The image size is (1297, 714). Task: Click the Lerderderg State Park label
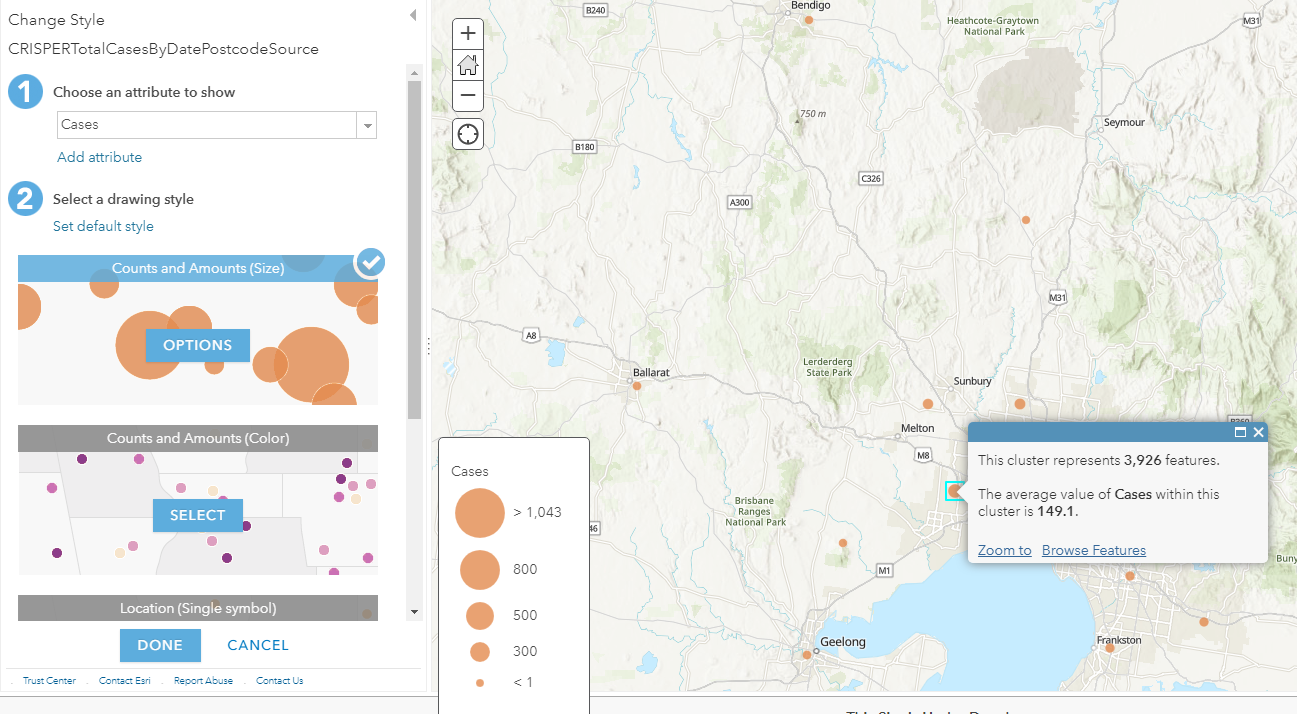click(829, 367)
